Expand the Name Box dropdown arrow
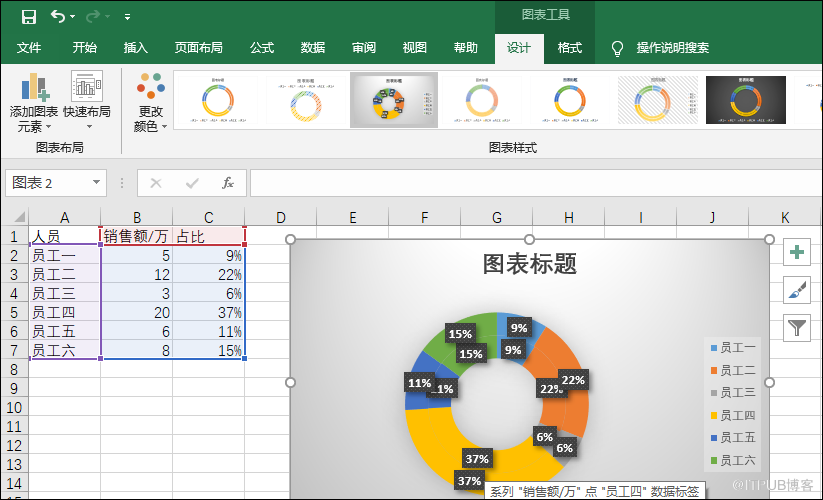Viewport: 823px width, 500px height. (97, 183)
